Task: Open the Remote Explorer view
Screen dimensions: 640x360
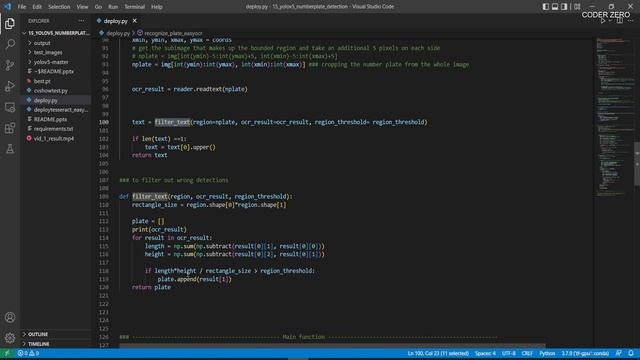Action: (10, 107)
